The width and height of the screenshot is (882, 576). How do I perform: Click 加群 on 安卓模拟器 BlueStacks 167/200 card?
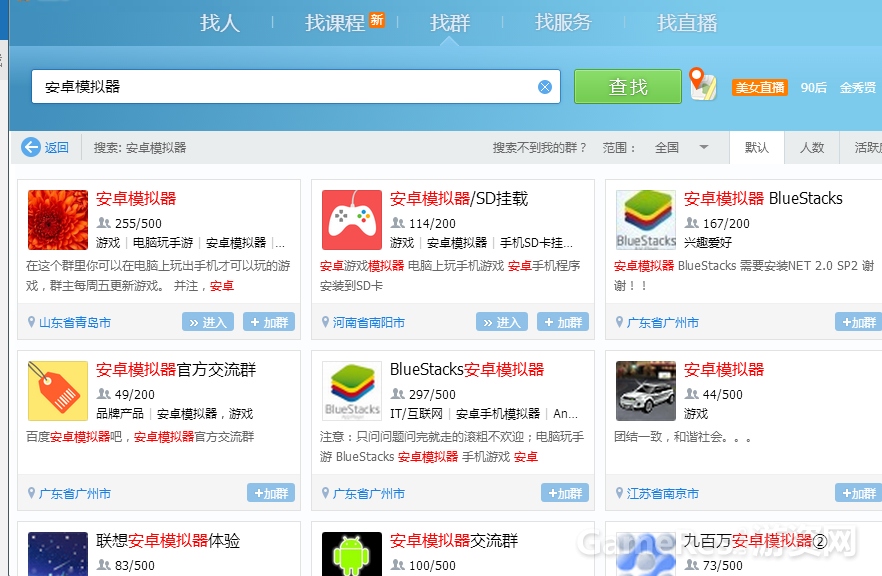(x=858, y=322)
